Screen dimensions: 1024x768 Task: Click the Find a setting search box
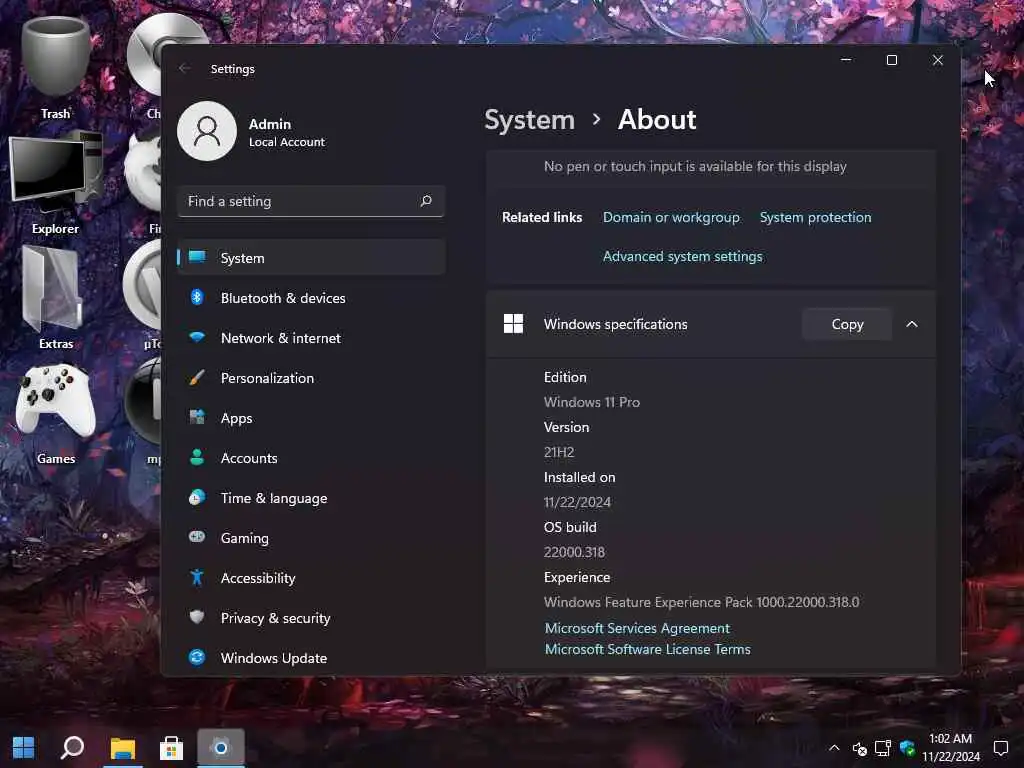[x=311, y=201]
